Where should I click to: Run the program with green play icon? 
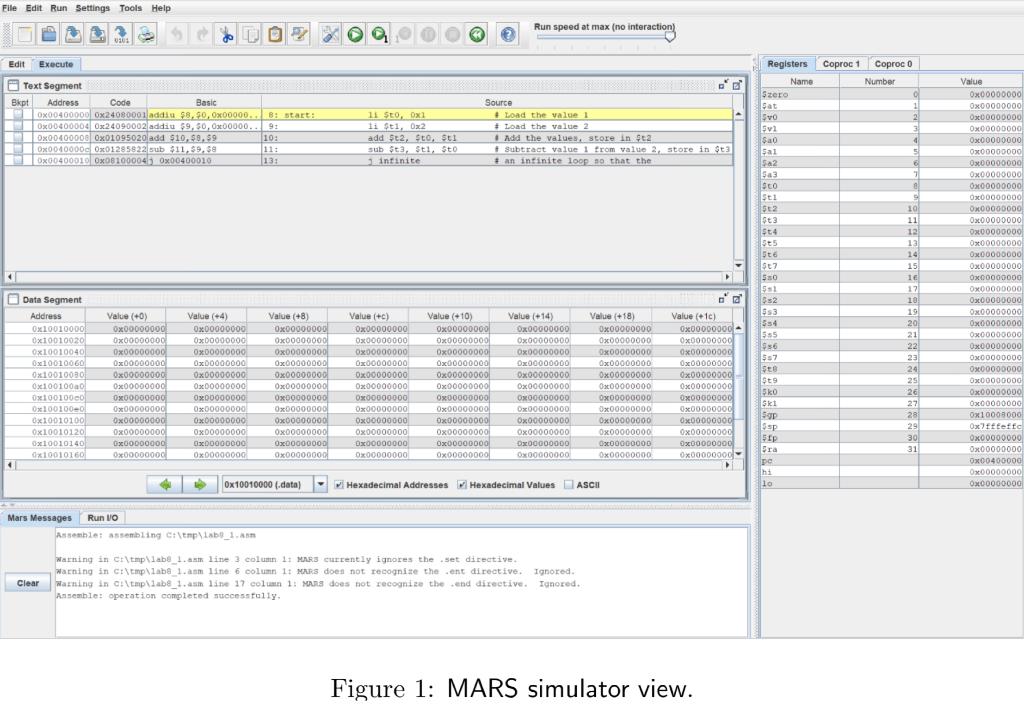click(x=355, y=34)
